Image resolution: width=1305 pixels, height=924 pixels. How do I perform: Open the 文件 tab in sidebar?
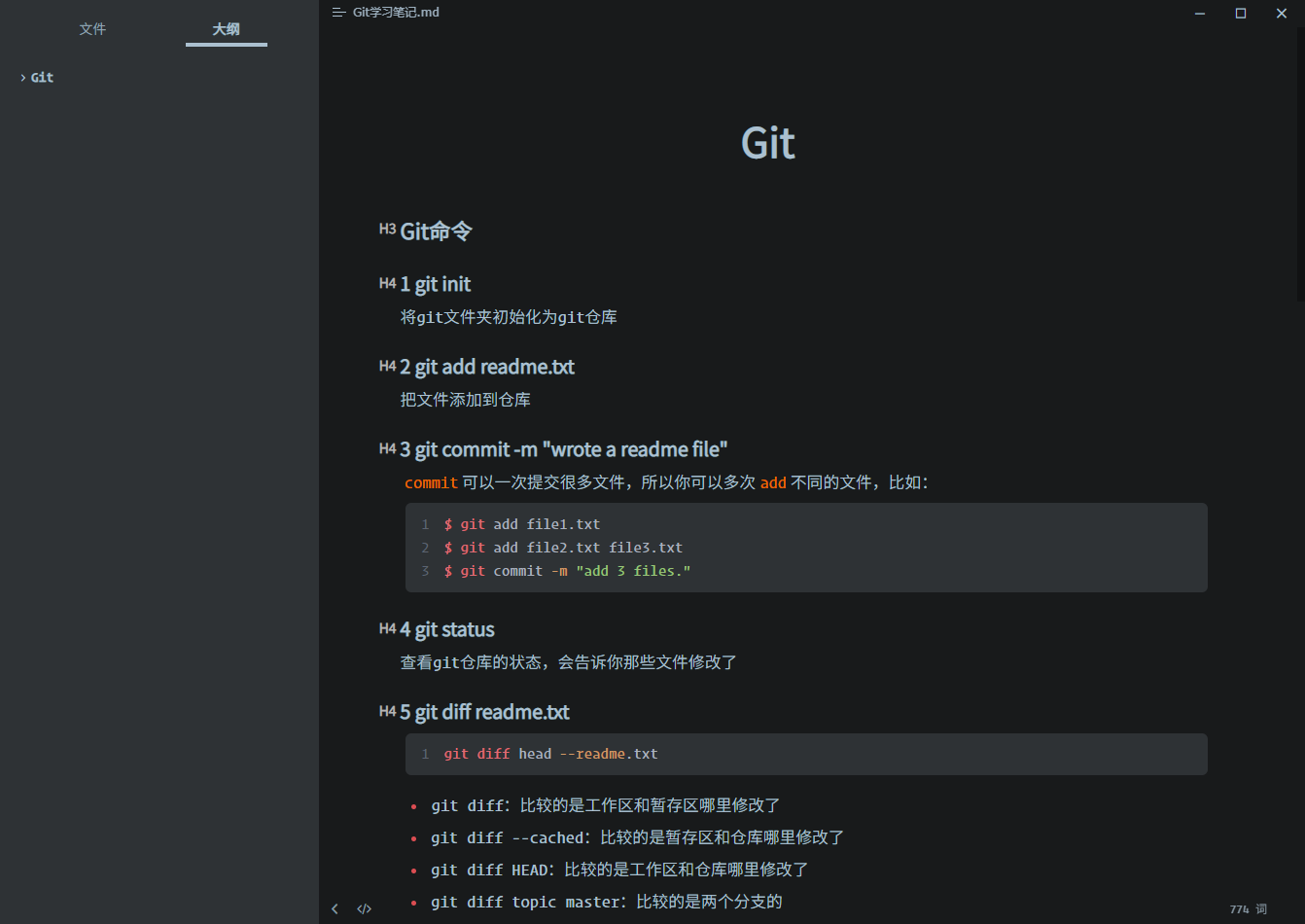click(x=92, y=29)
